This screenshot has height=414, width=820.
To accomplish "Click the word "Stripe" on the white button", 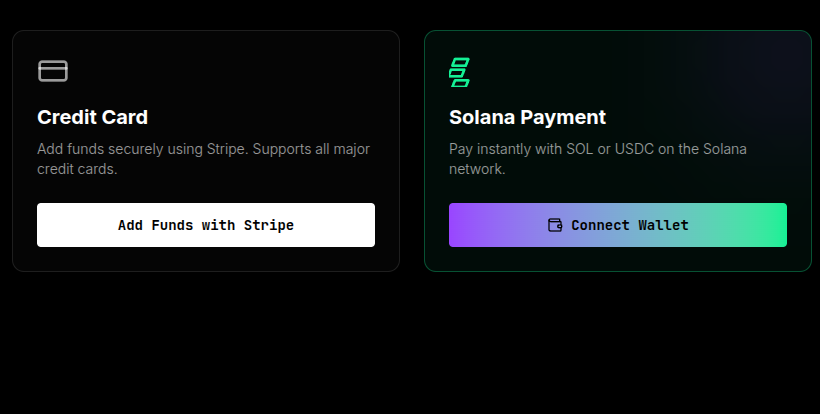I will [269, 225].
